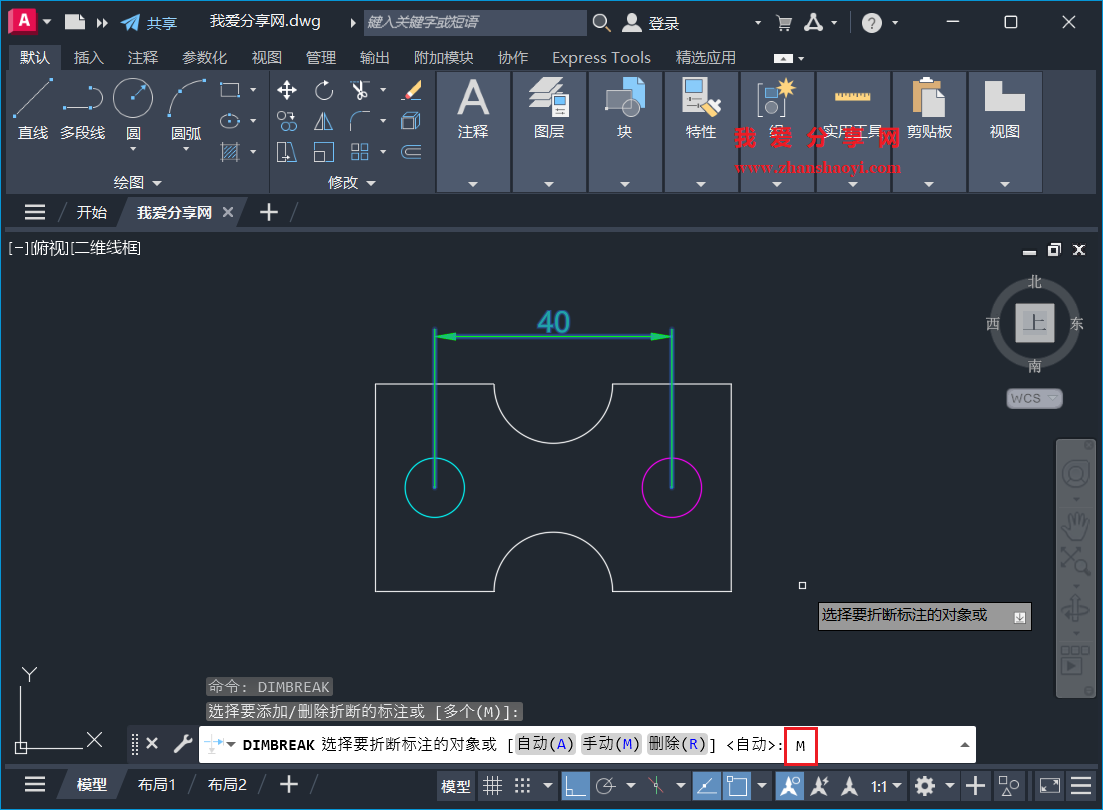1103x810 pixels.
Task: Click the Model (模型) space button
Action: (455, 786)
